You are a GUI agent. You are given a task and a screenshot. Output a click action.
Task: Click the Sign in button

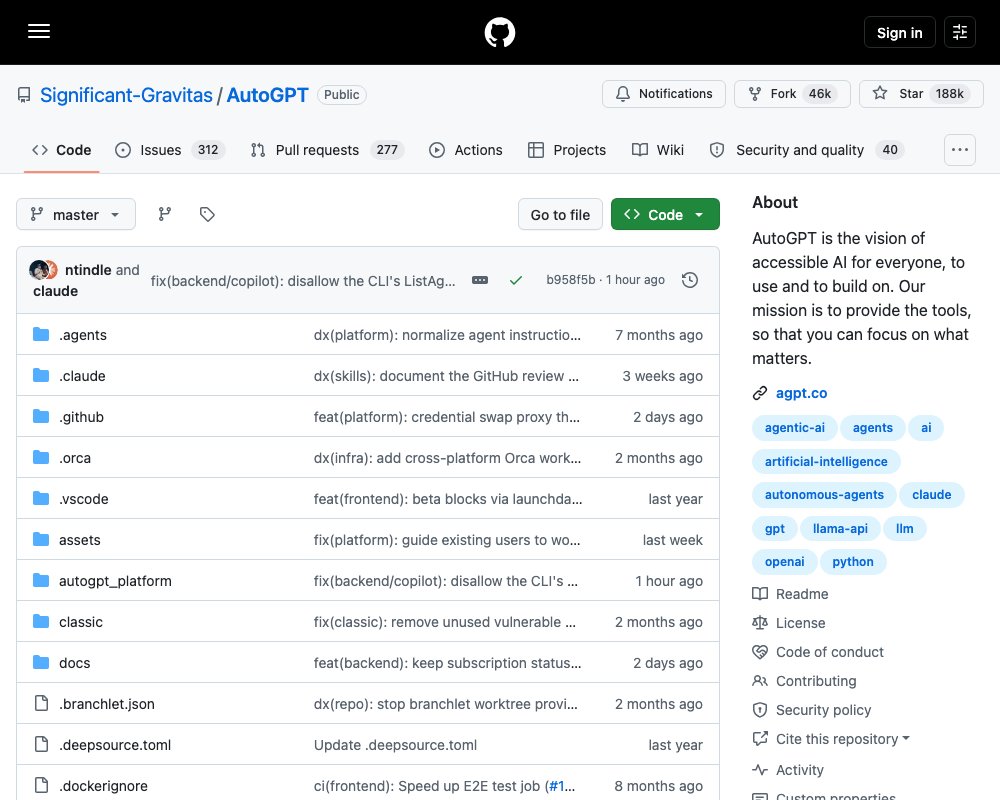[899, 32]
